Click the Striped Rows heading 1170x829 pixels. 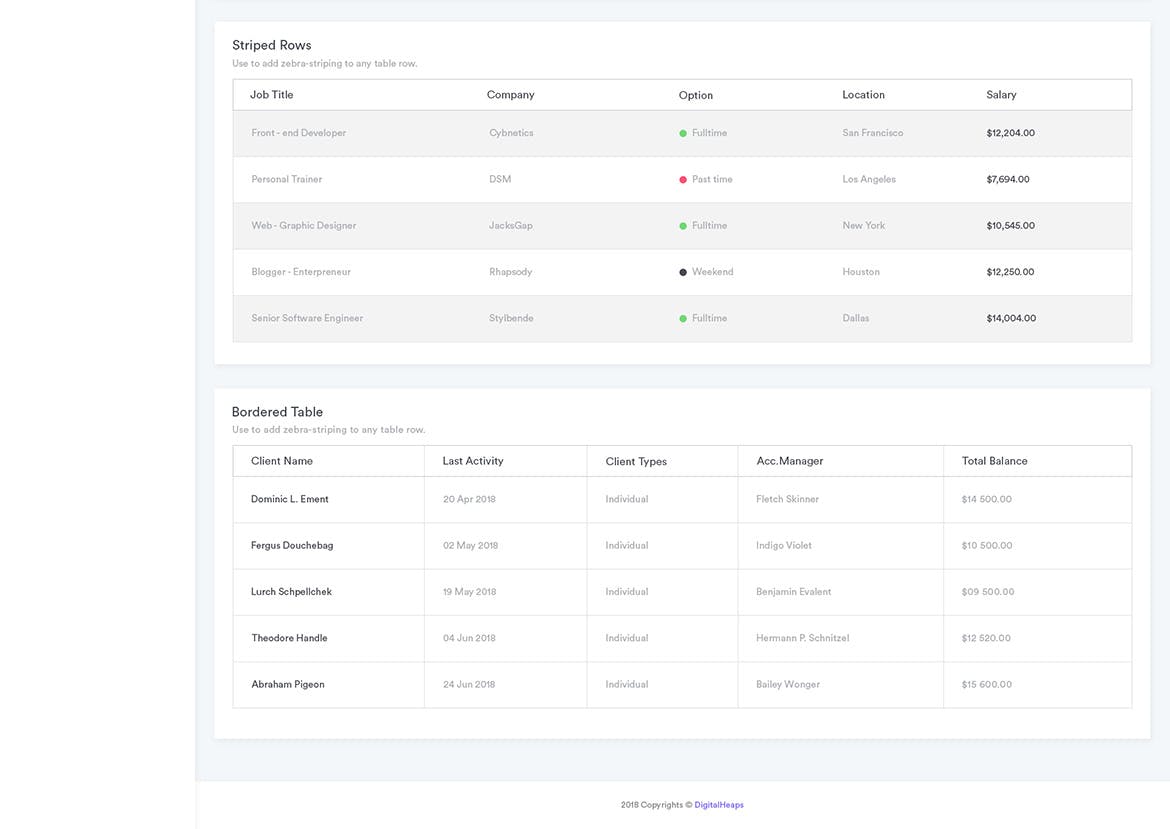[x=271, y=44]
